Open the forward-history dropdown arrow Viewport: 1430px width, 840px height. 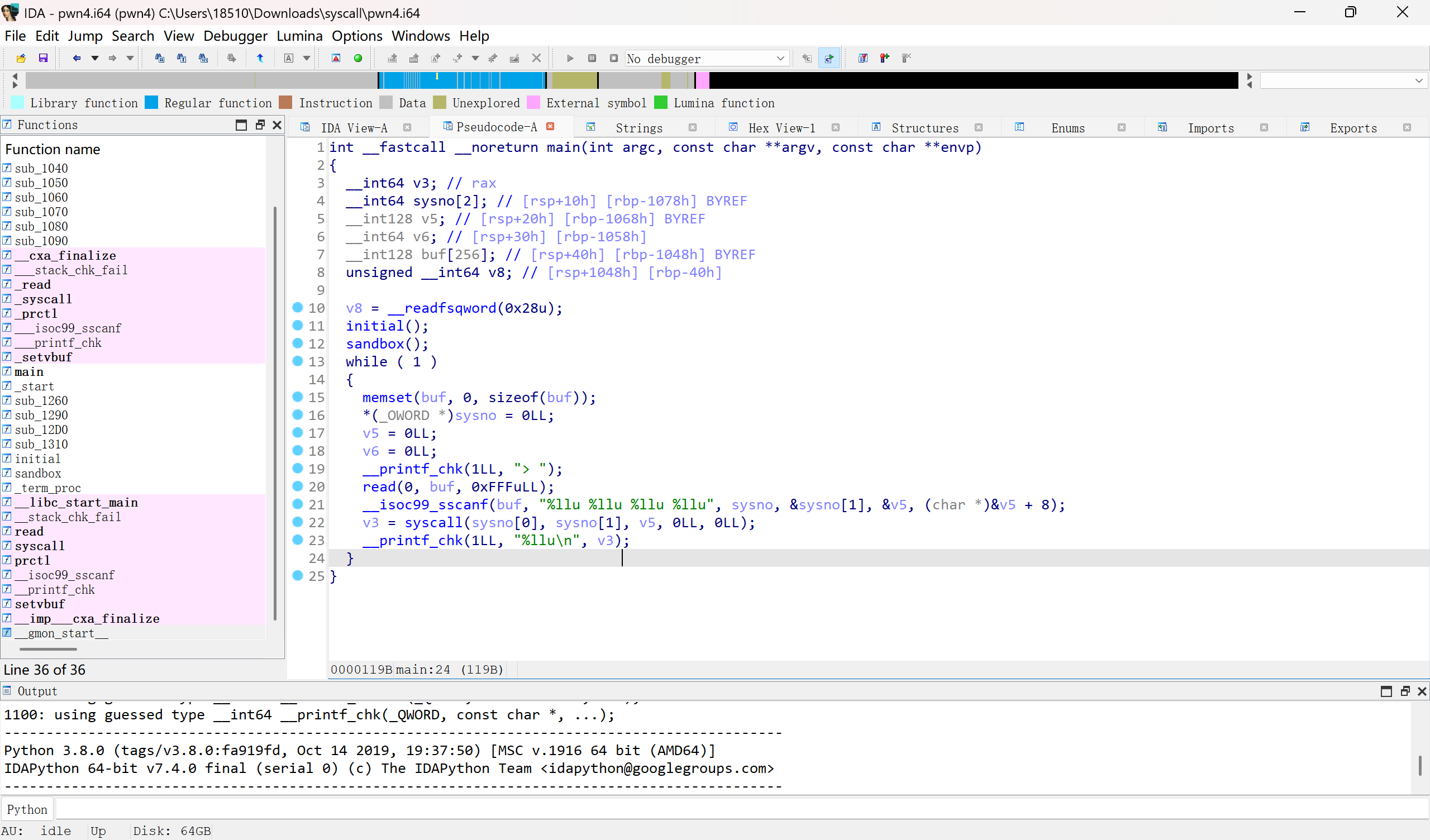pos(130,58)
